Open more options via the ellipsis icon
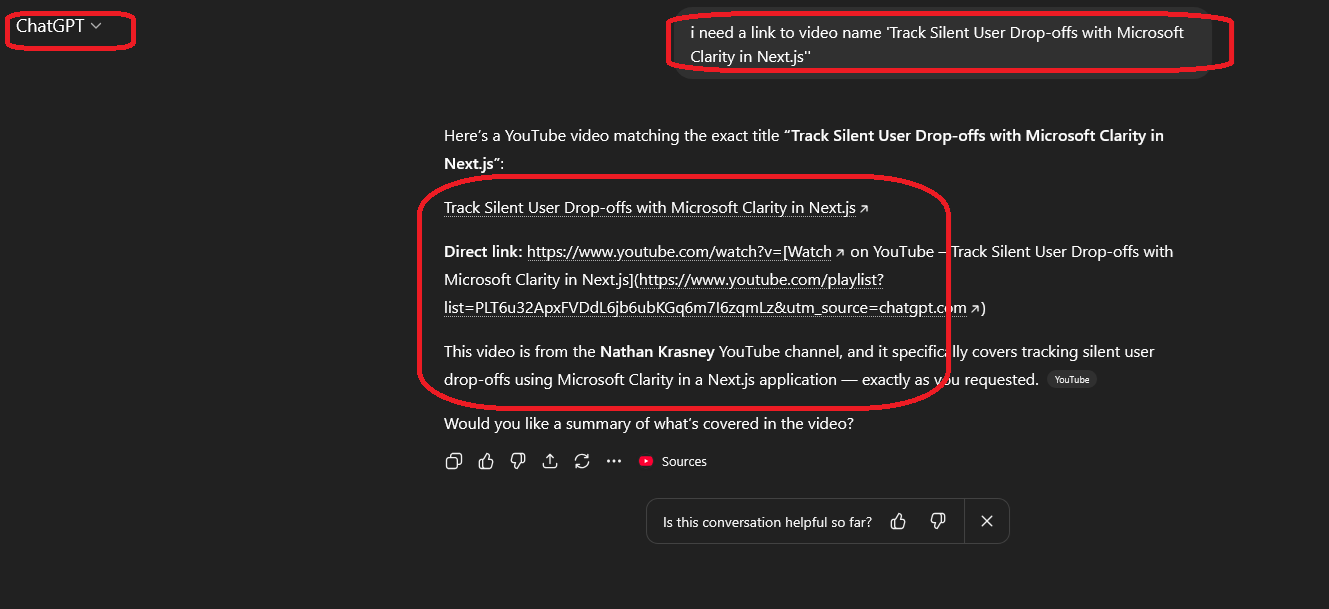 point(613,461)
